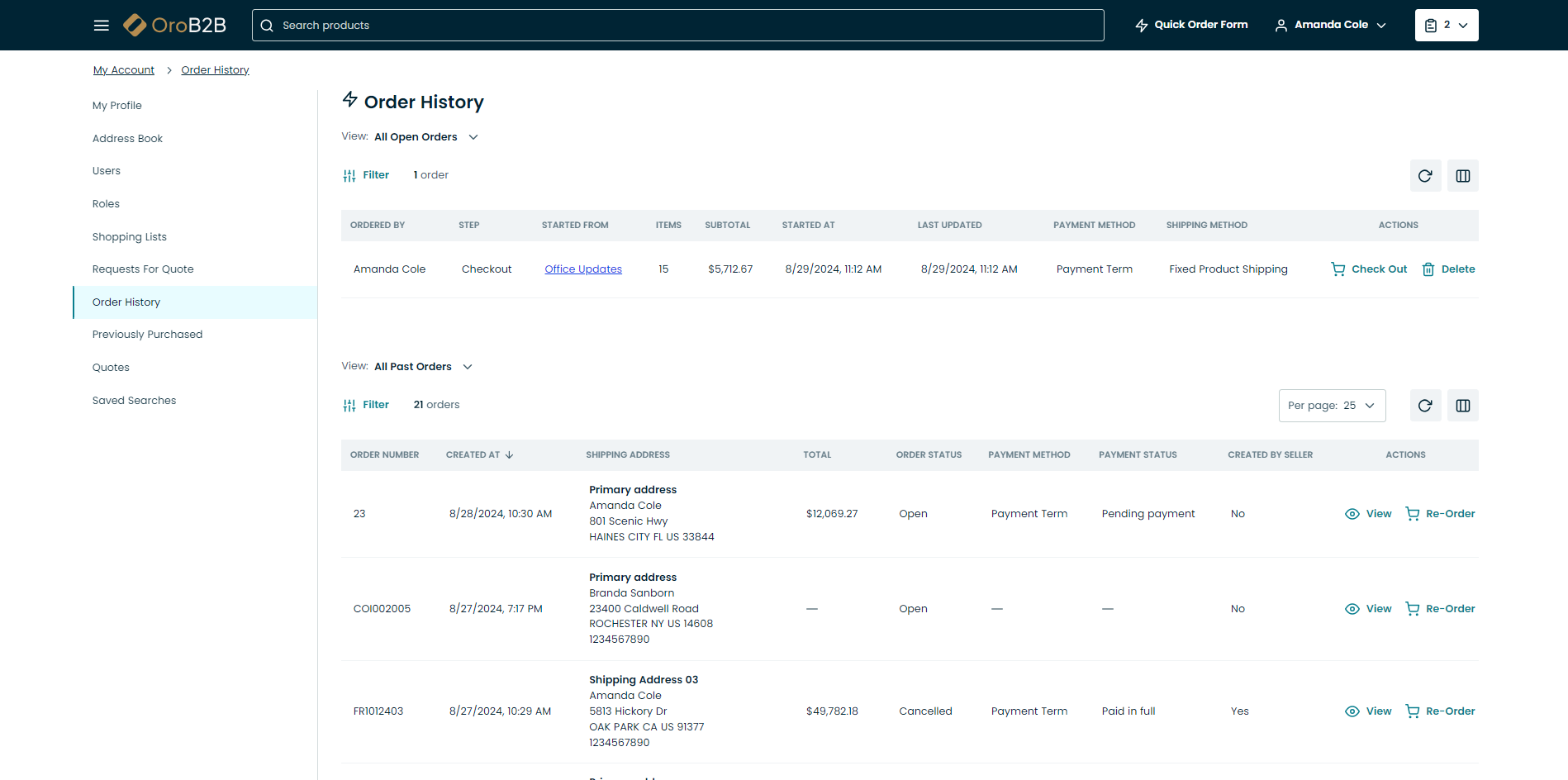The image size is (1568, 780).
Task: View order COI002005 details
Action: pyautogui.click(x=1368, y=609)
